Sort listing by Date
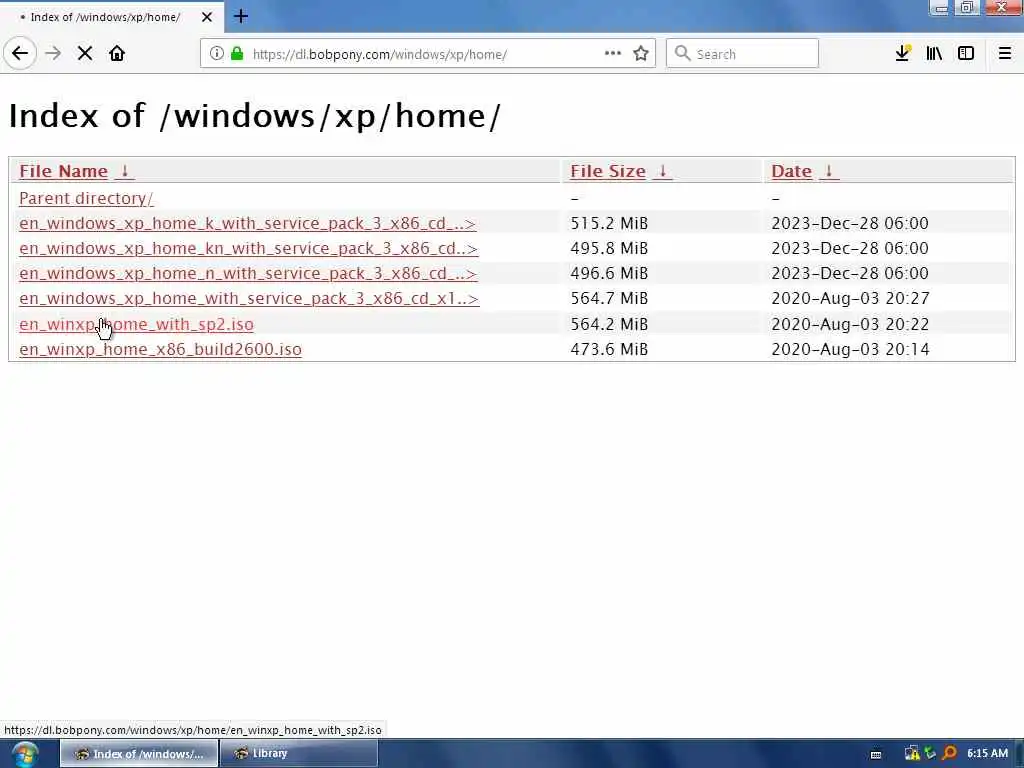 (792, 171)
